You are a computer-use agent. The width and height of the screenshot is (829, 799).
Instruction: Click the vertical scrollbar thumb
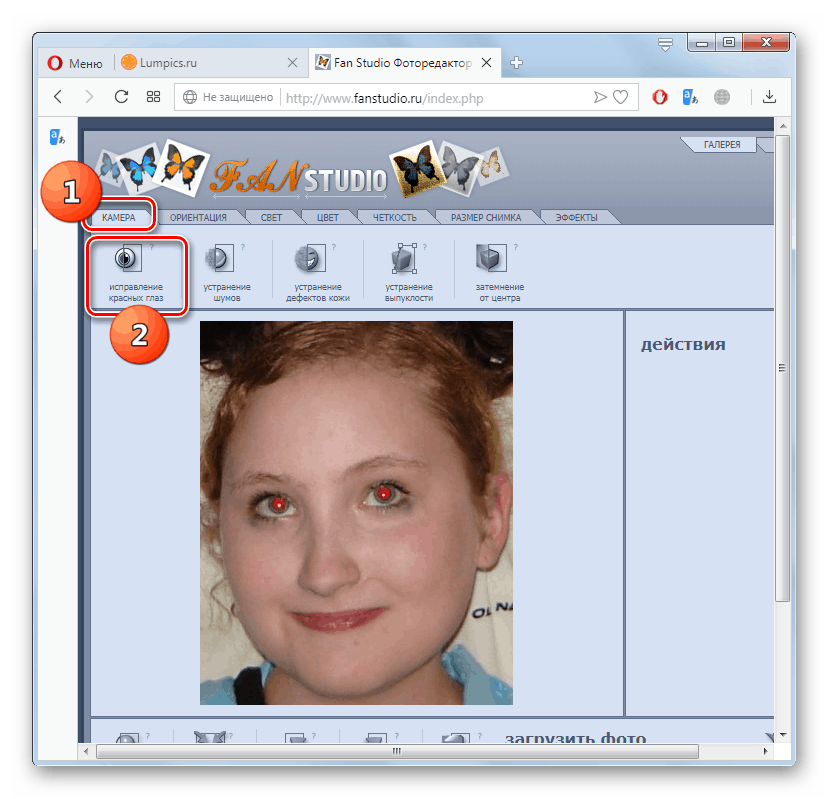point(782,368)
